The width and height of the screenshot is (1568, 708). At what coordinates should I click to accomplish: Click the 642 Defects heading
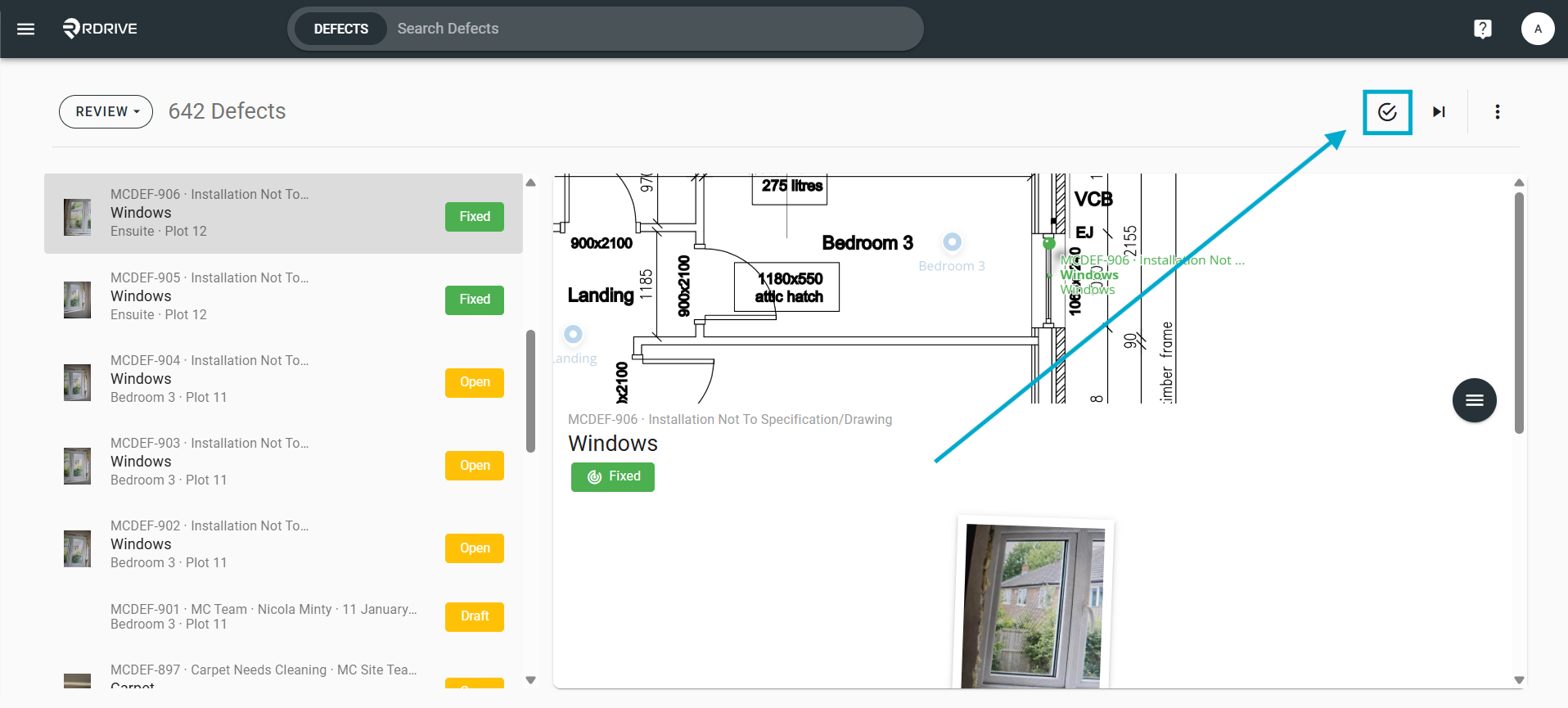[227, 111]
